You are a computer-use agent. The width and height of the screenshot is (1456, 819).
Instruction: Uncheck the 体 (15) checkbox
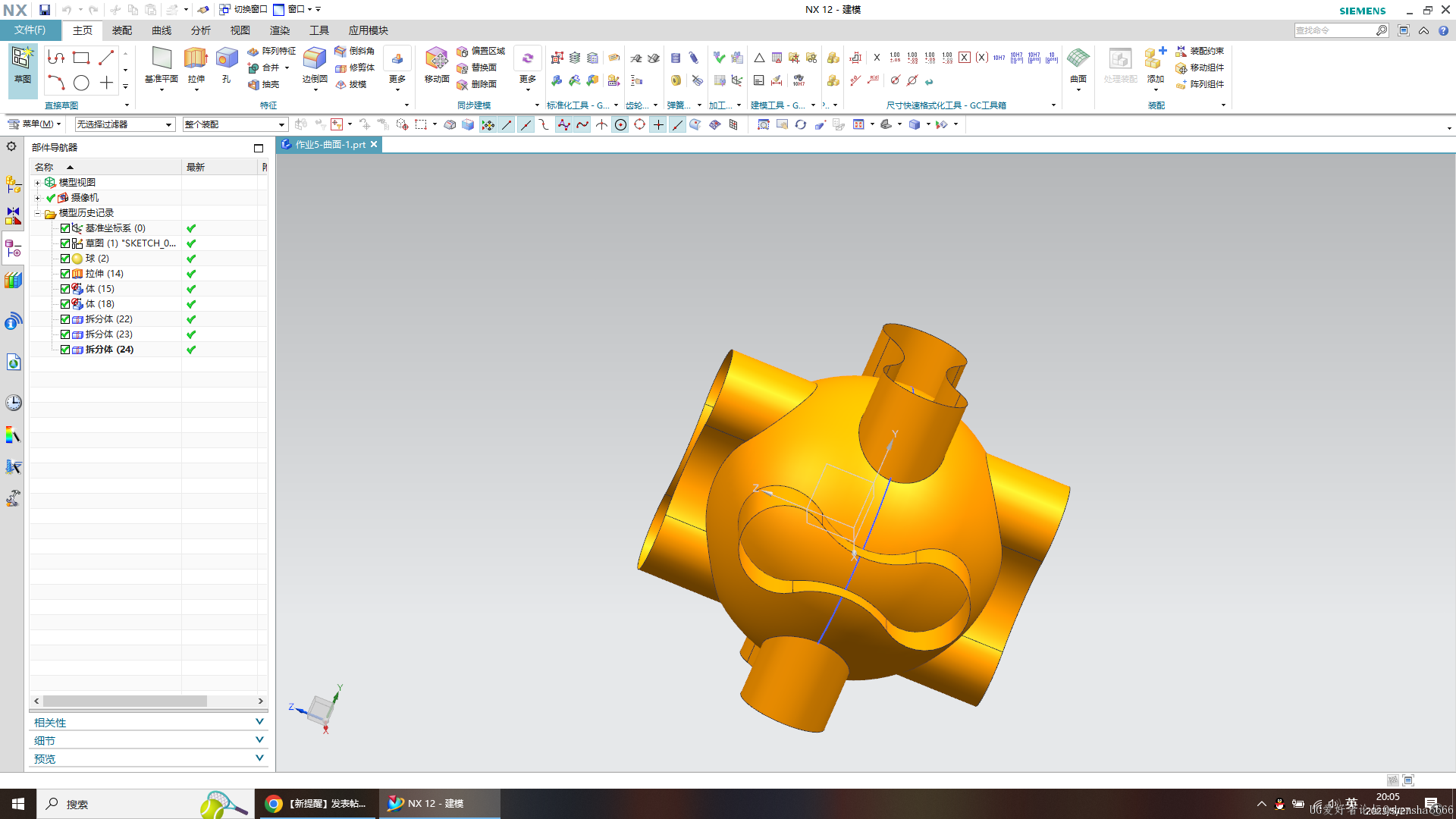coord(65,289)
